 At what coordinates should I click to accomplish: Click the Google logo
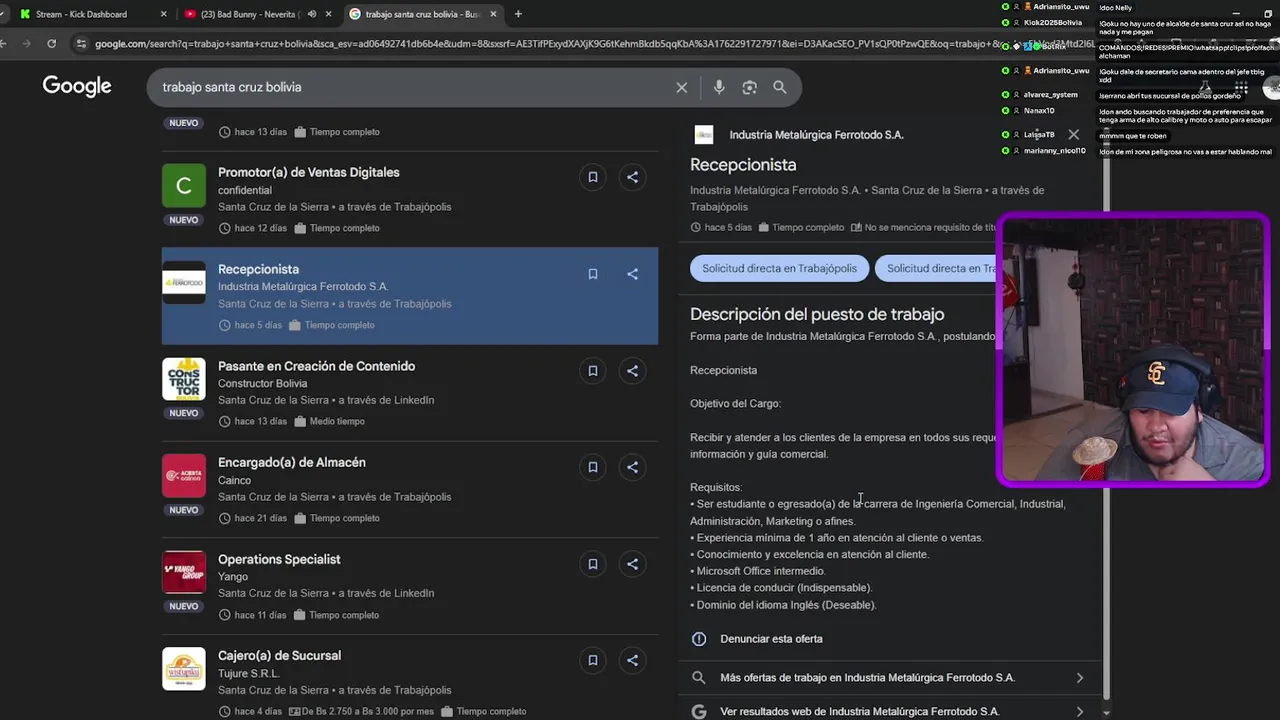point(77,87)
